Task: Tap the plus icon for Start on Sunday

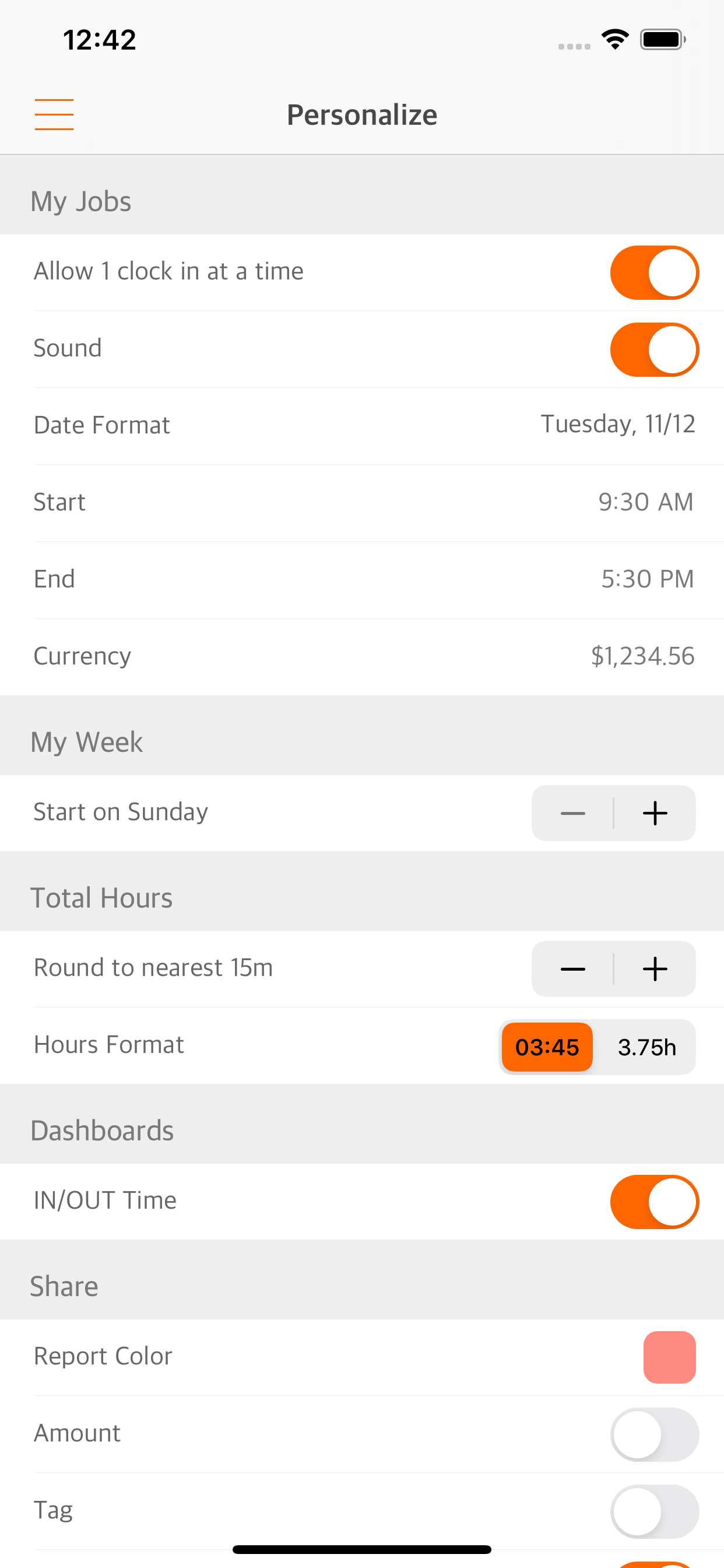Action: (x=655, y=813)
